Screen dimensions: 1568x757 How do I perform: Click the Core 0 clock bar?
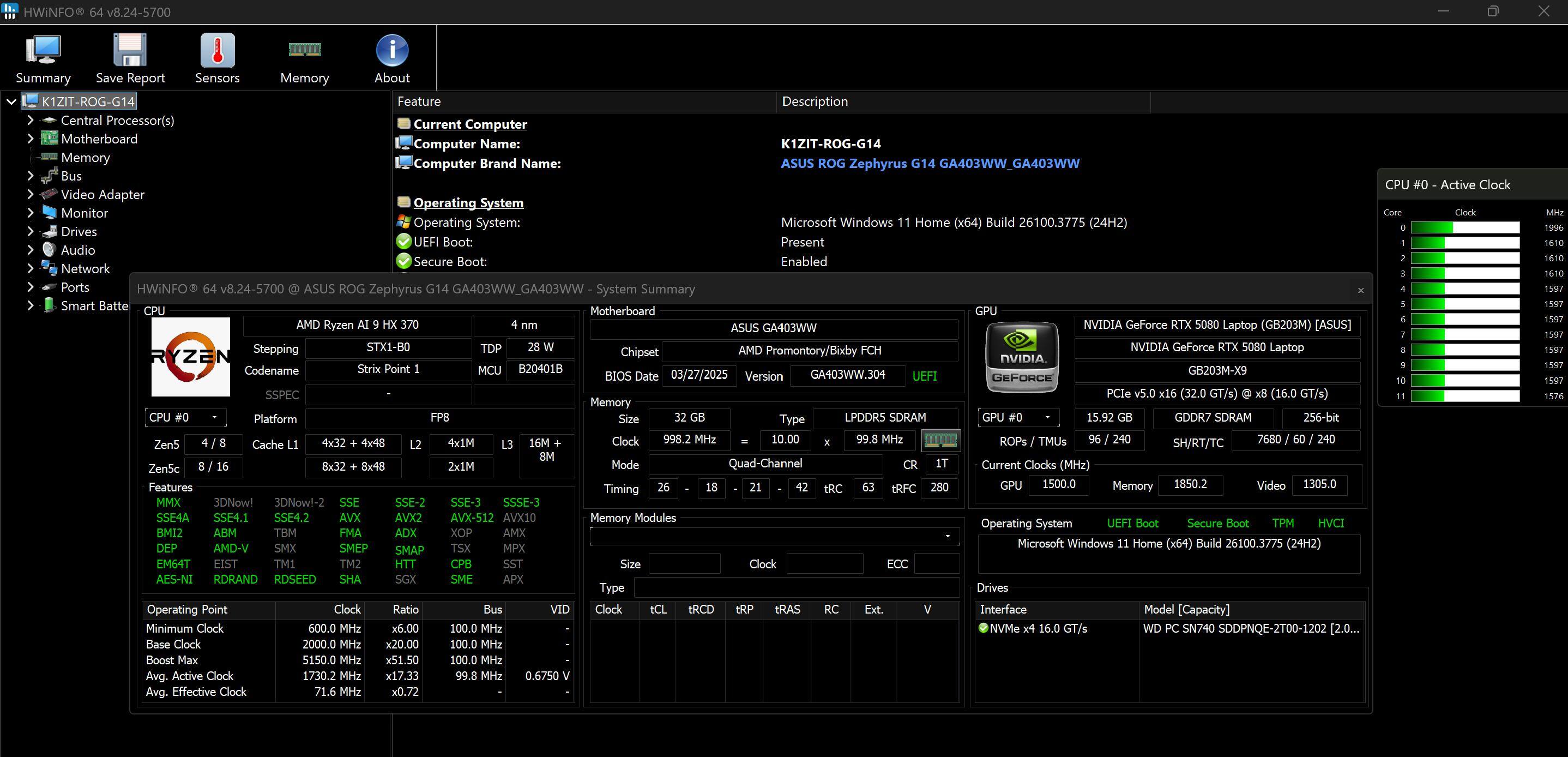[1464, 228]
